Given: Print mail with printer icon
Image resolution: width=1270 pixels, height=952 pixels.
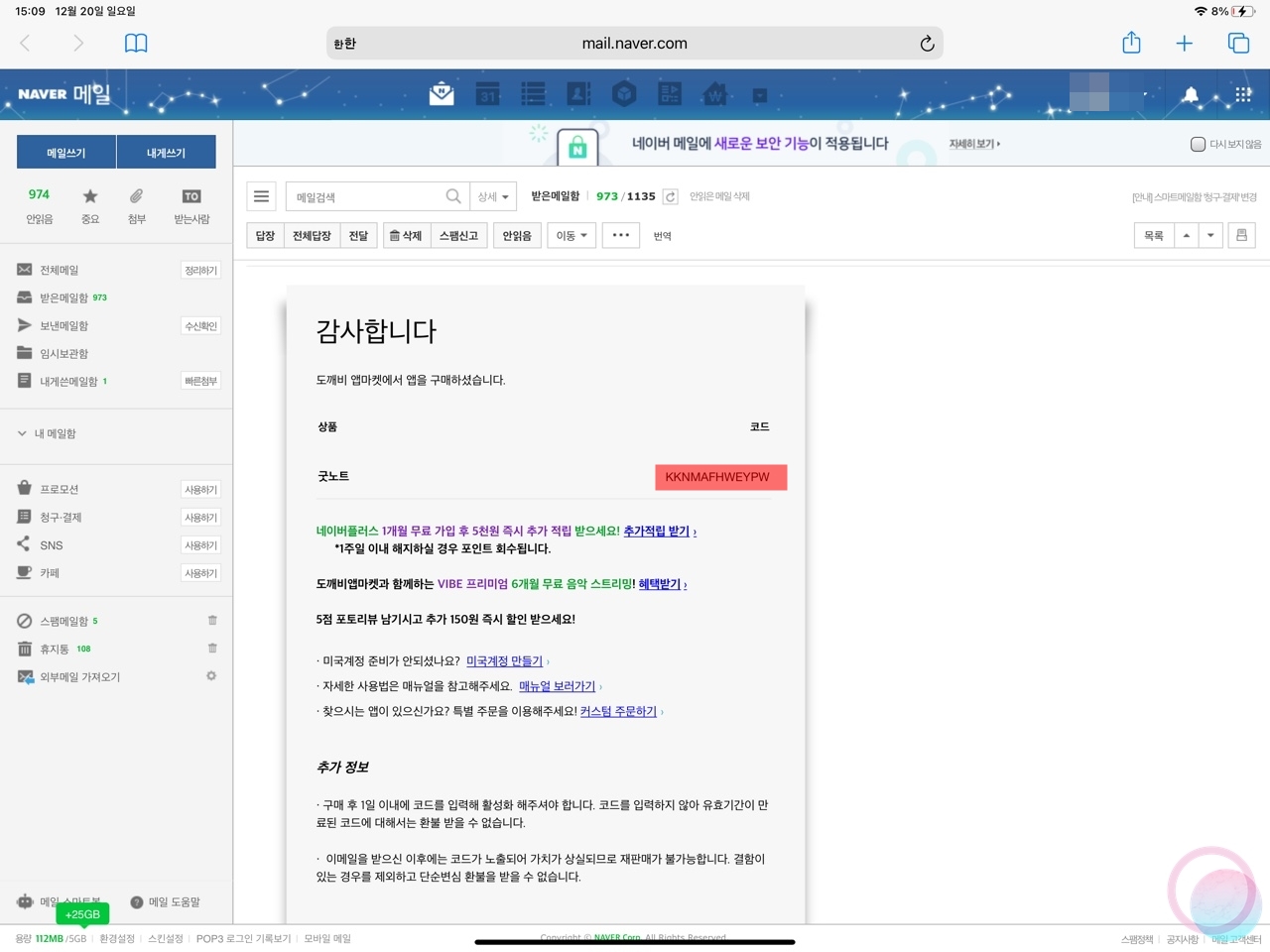Looking at the screenshot, I should pyautogui.click(x=1241, y=236).
